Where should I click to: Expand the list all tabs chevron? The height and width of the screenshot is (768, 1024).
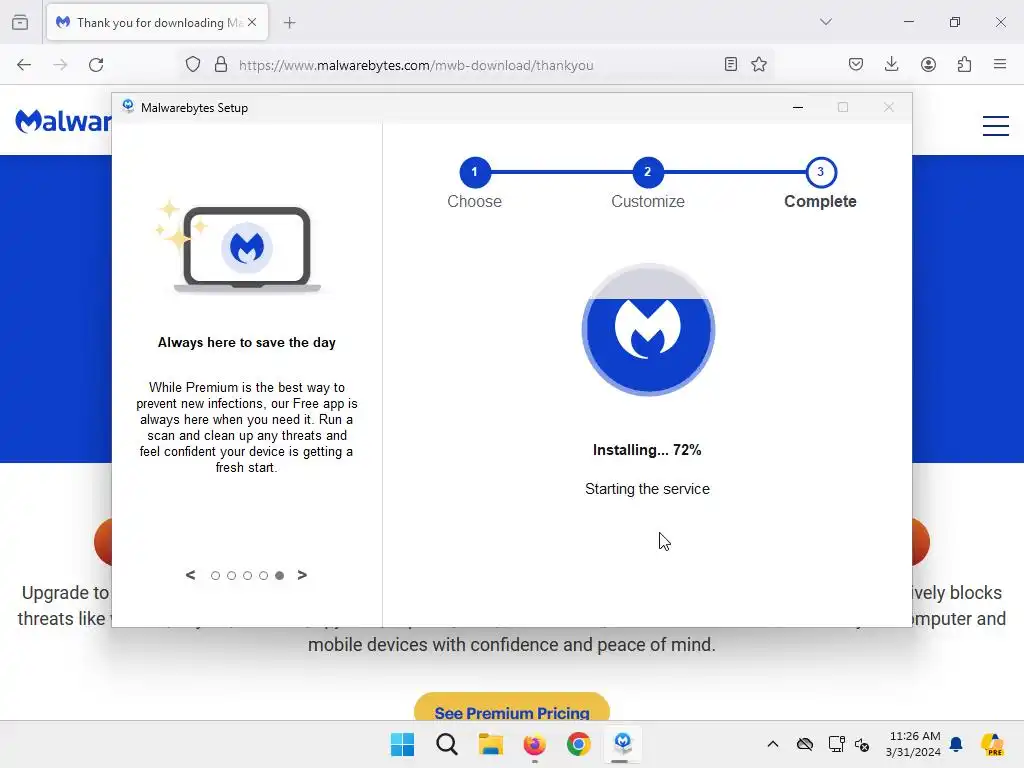[825, 22]
